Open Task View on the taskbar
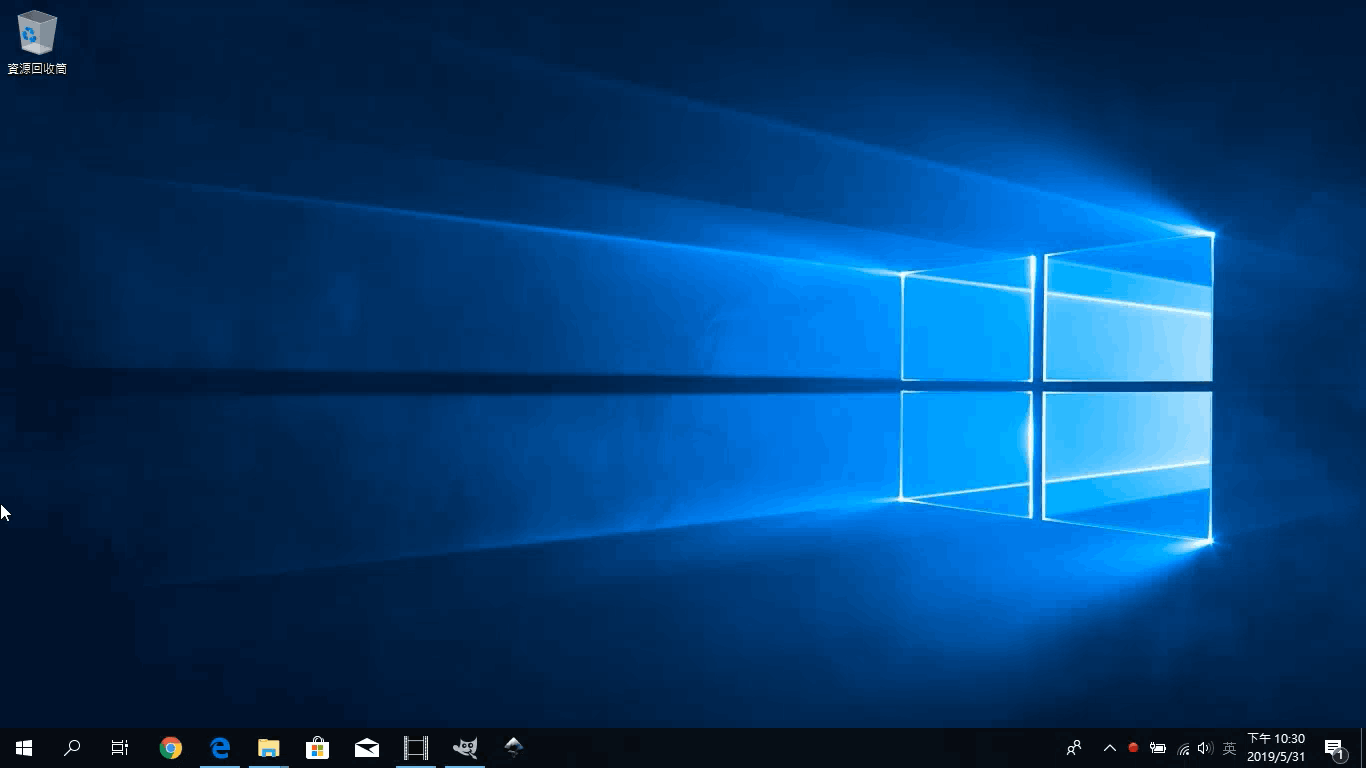Viewport: 1366px width, 768px height. pos(120,748)
